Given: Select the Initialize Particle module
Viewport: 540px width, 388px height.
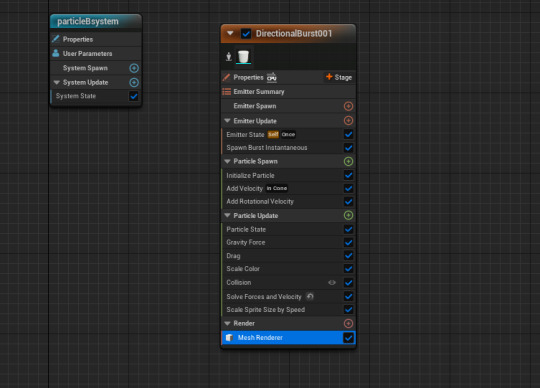Looking at the screenshot, I should (288, 175).
